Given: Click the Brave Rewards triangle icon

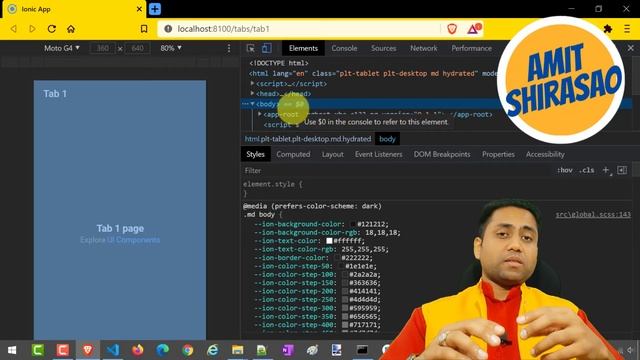Looking at the screenshot, I should (x=474, y=29).
